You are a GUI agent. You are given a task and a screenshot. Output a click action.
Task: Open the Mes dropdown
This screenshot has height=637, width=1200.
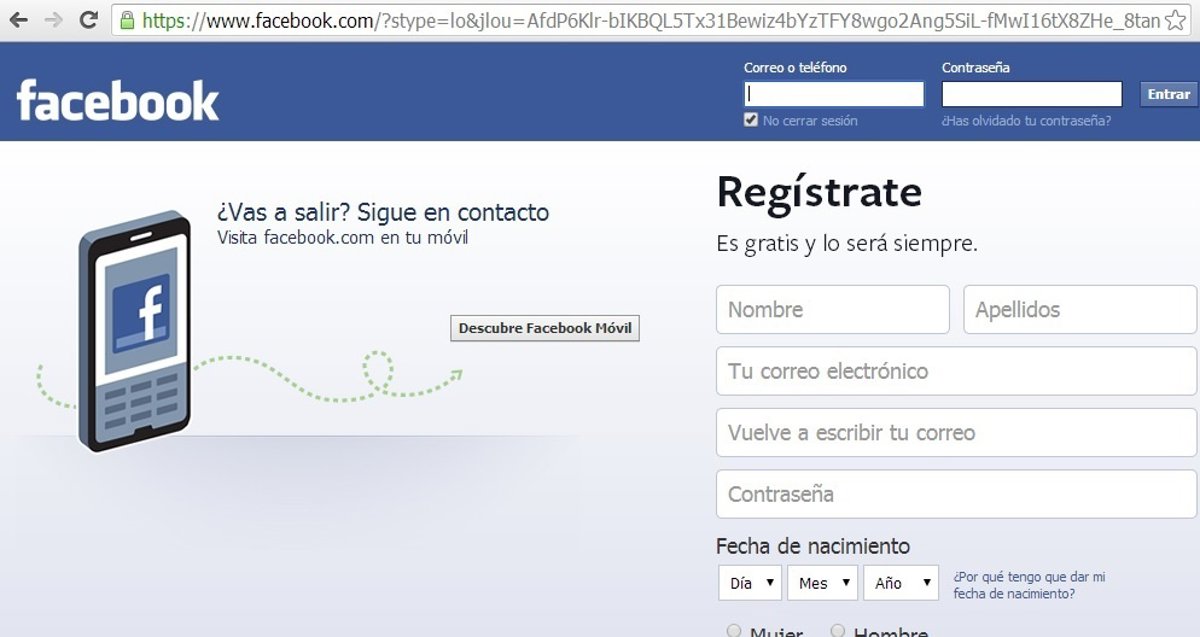pos(823,583)
